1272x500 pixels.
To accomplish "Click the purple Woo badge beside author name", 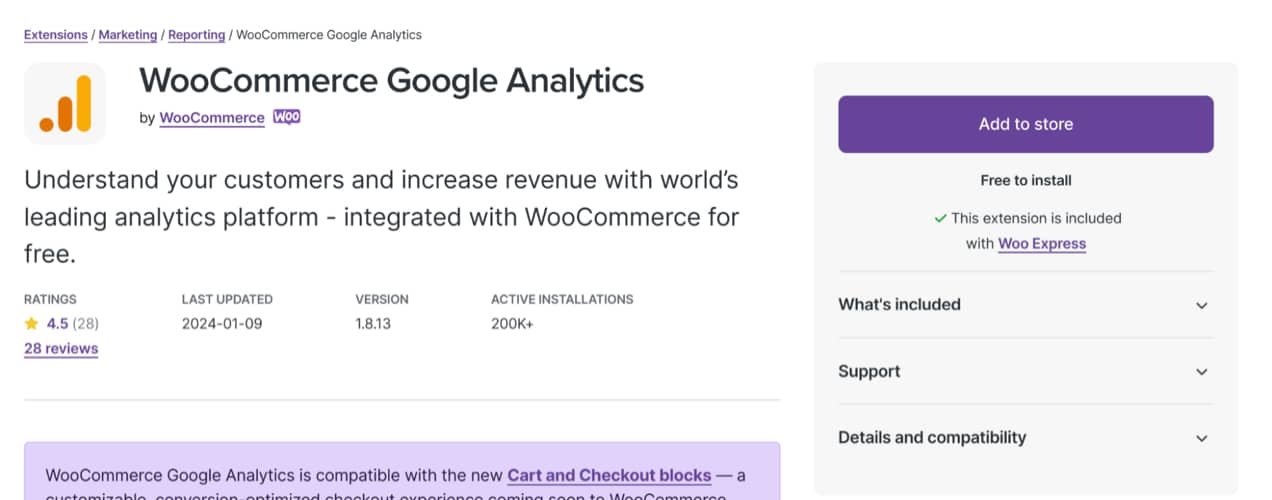I will pos(287,117).
